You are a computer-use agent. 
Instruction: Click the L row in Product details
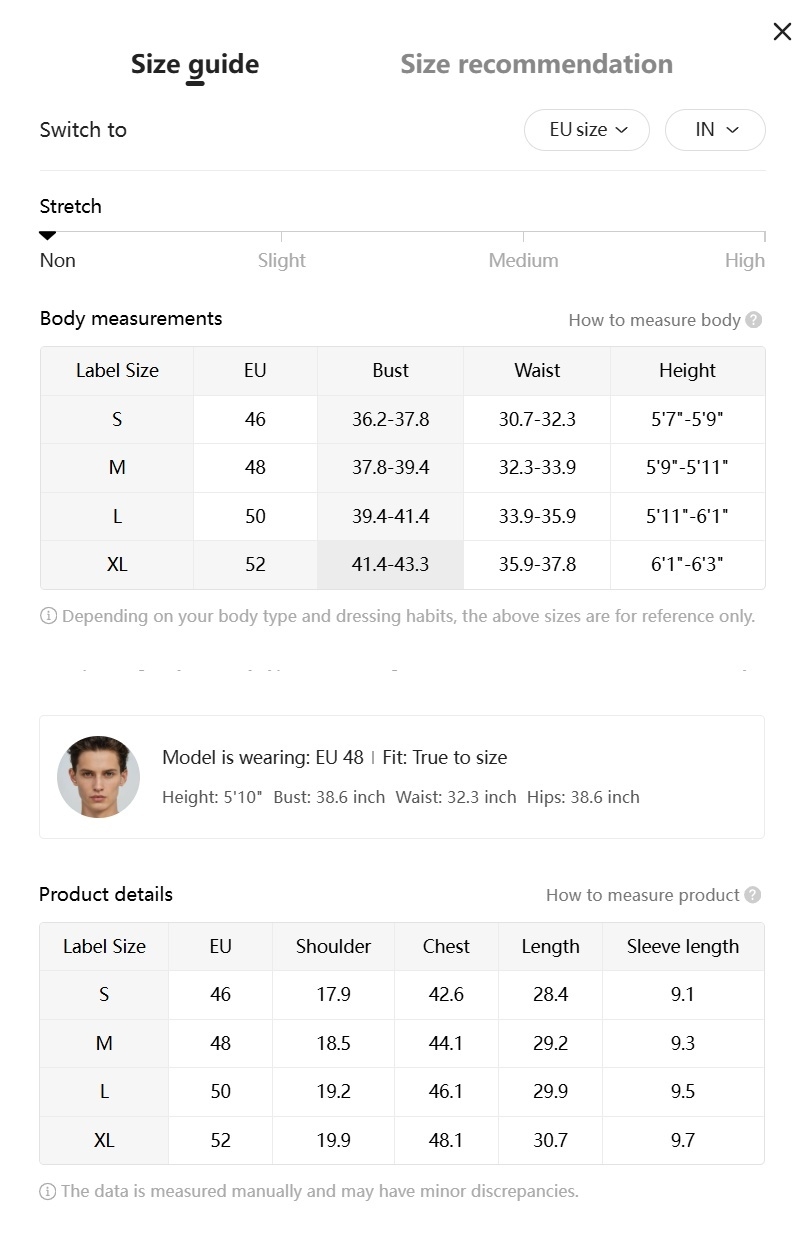(104, 1091)
